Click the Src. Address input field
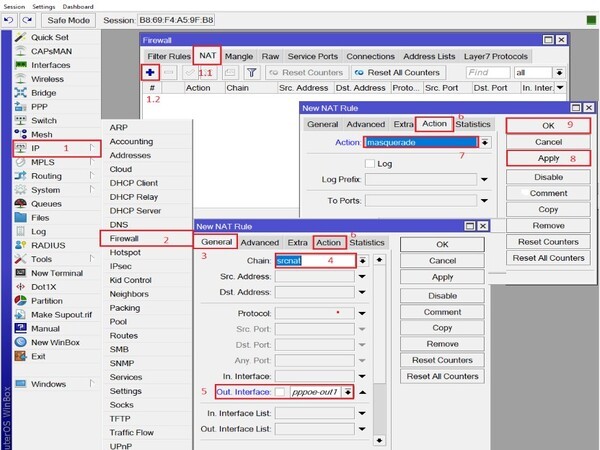 click(315, 277)
